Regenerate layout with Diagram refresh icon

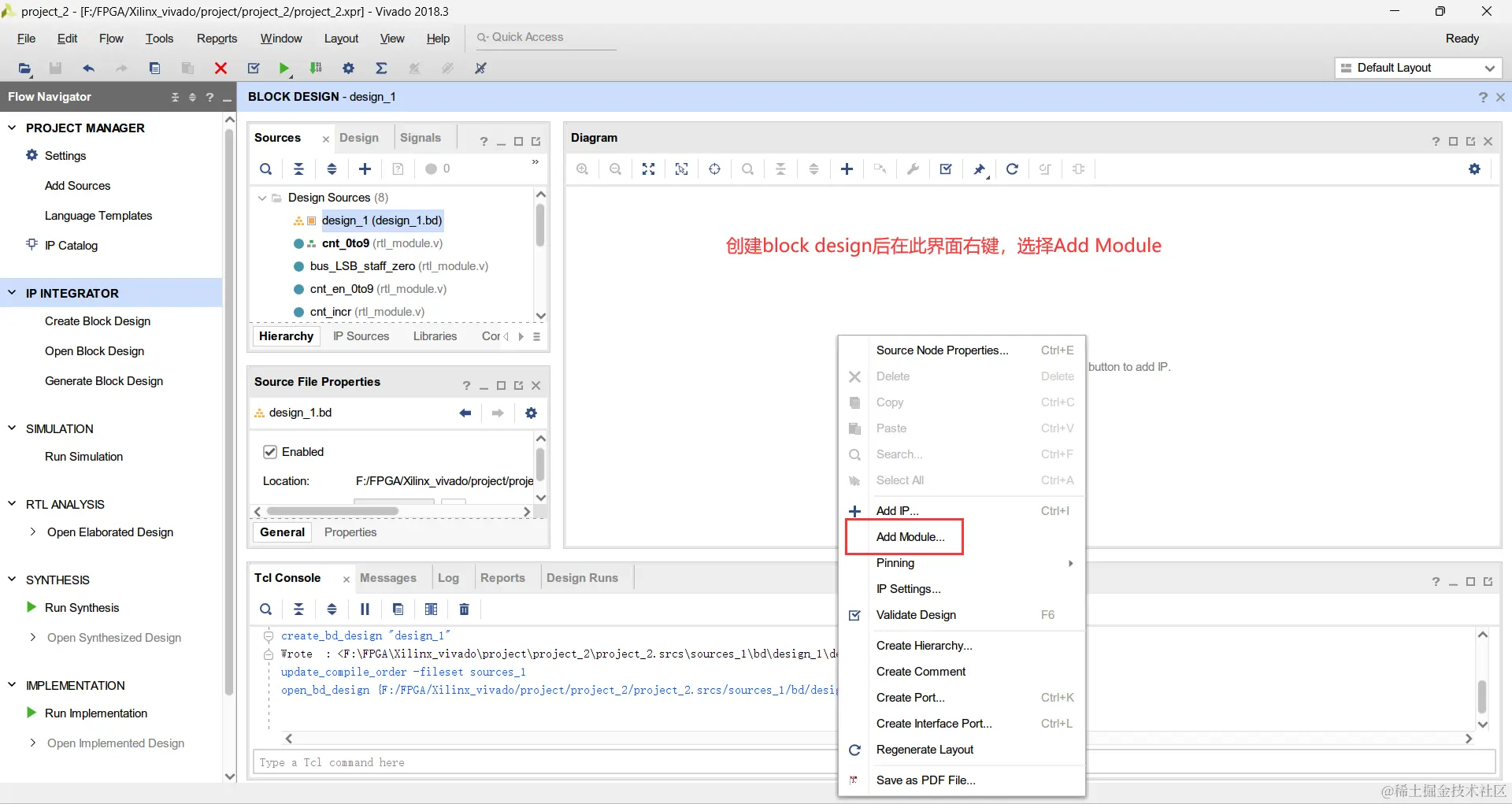pyautogui.click(x=1013, y=169)
